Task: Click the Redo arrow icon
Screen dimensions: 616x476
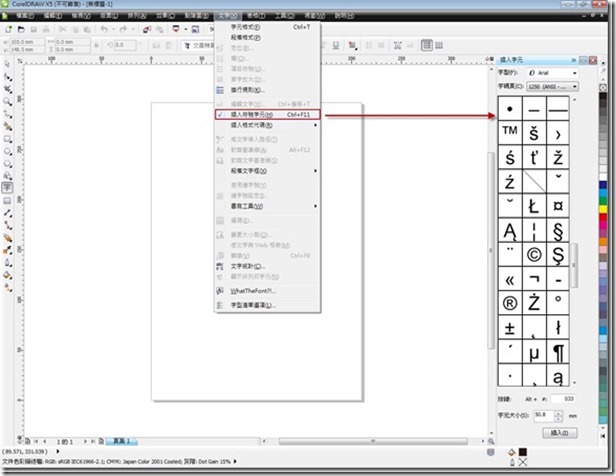Action: click(123, 29)
